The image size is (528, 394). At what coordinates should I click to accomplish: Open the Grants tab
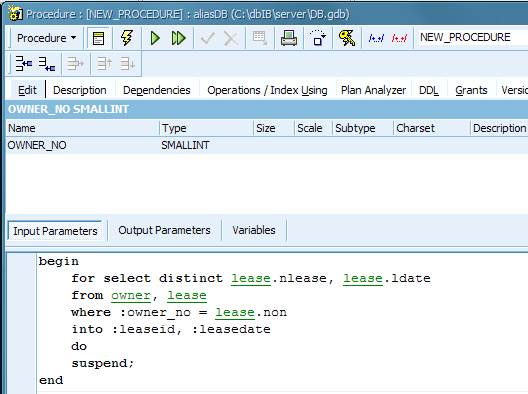[471, 90]
